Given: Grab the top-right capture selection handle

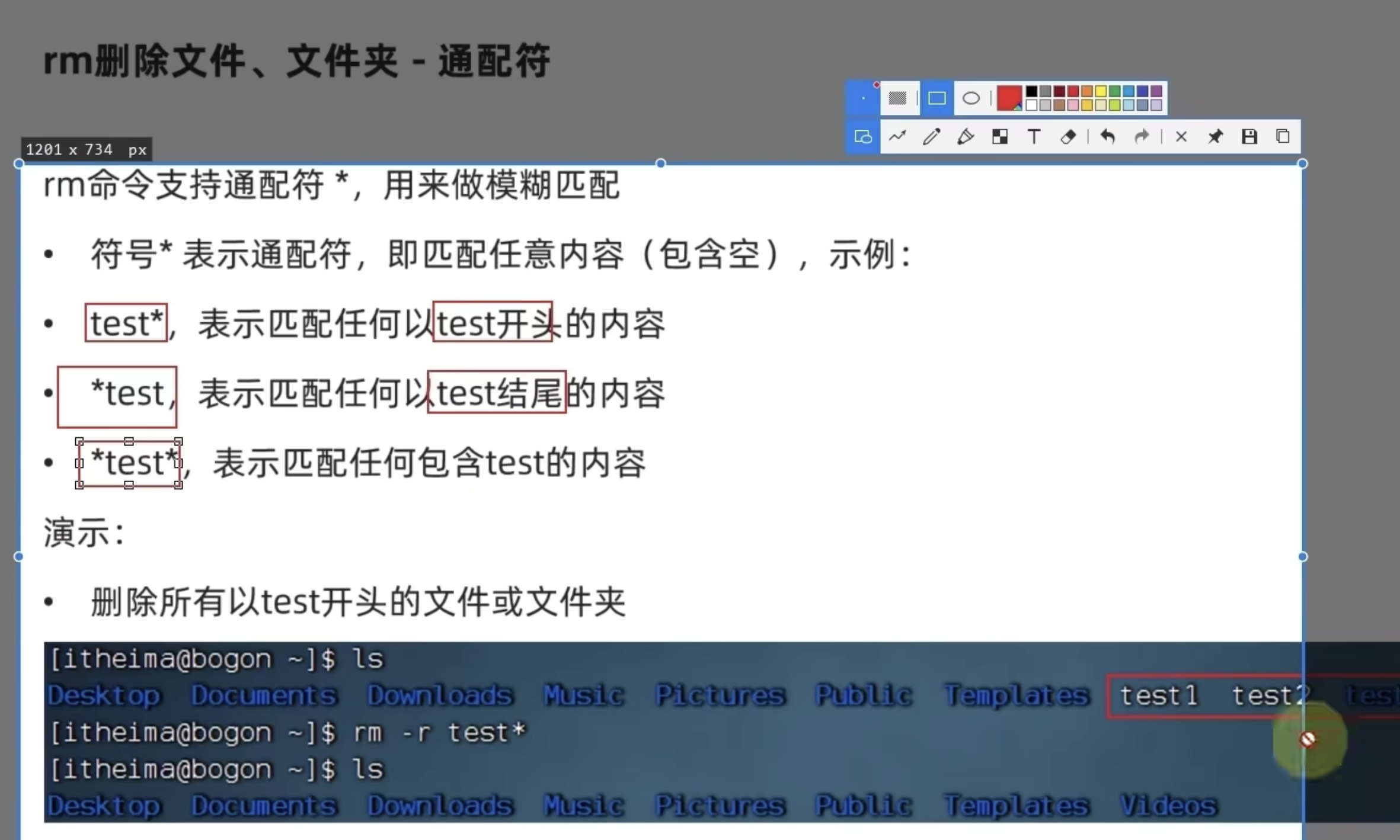Looking at the screenshot, I should 1303,163.
